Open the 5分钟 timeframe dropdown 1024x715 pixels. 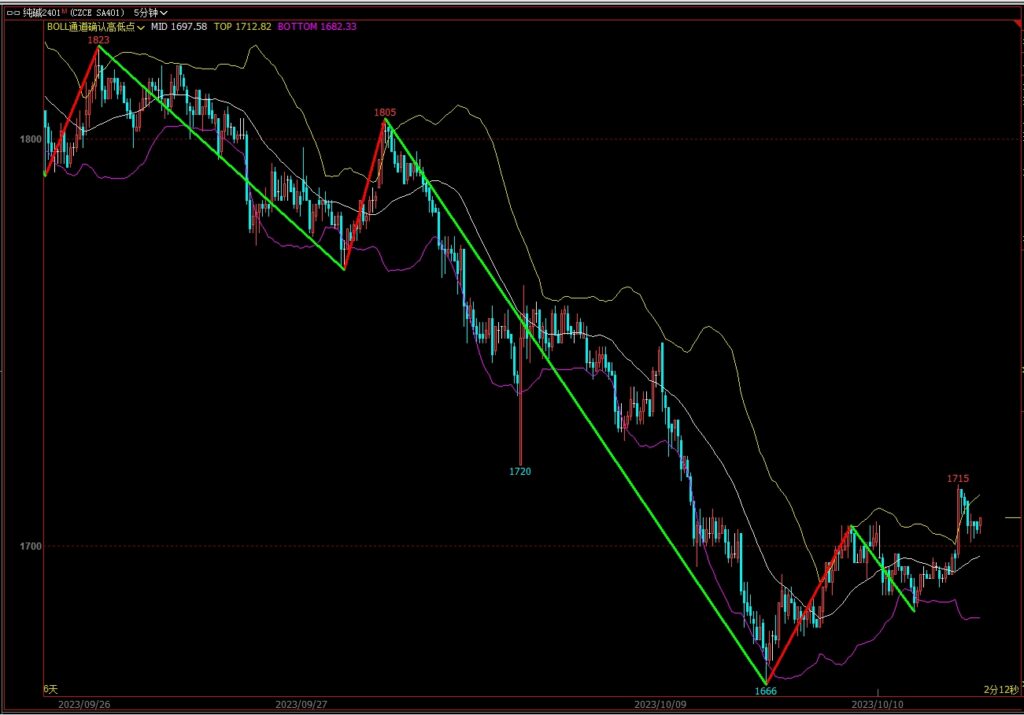click(x=150, y=12)
